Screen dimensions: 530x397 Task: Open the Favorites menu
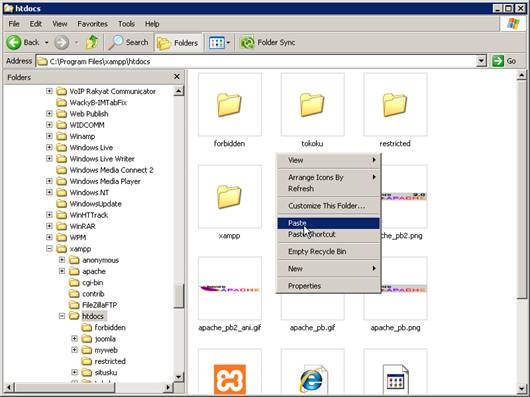click(92, 24)
